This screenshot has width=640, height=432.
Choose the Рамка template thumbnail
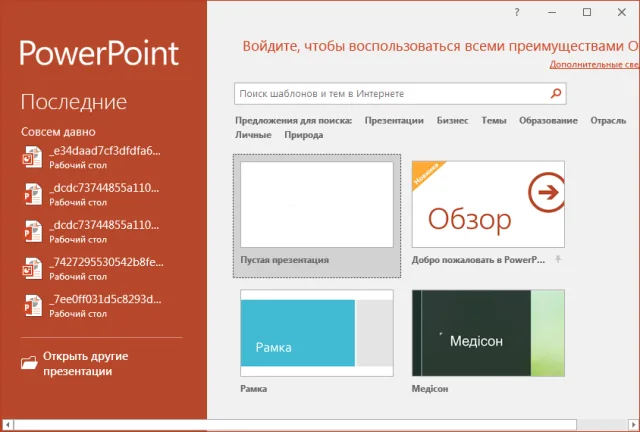(317, 333)
